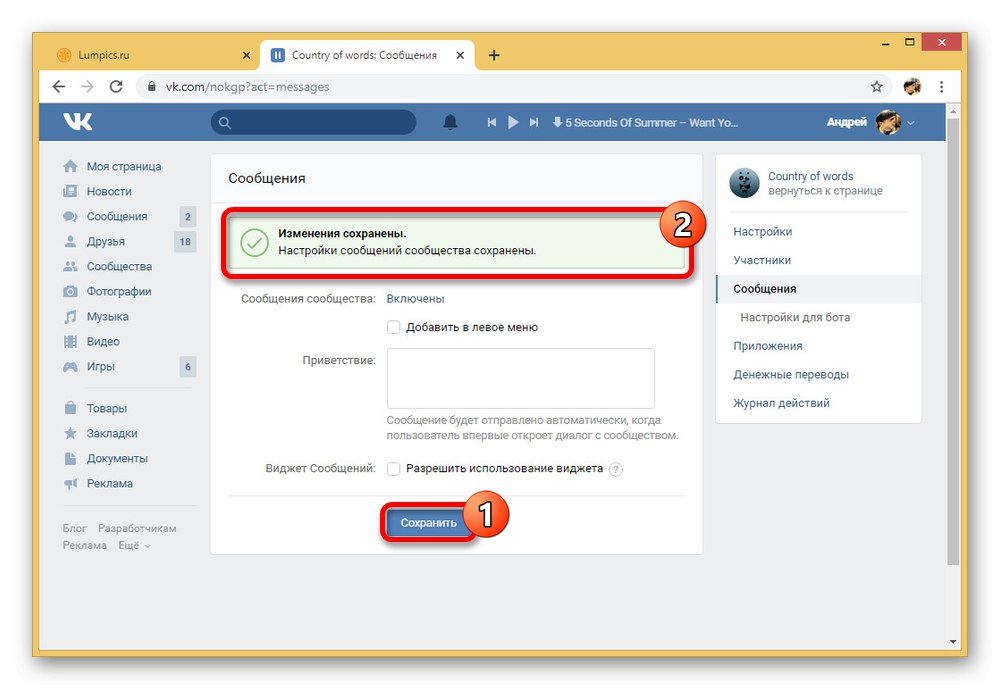Bookmark this page with the star
This screenshot has height=689, width=1000.
point(877,87)
